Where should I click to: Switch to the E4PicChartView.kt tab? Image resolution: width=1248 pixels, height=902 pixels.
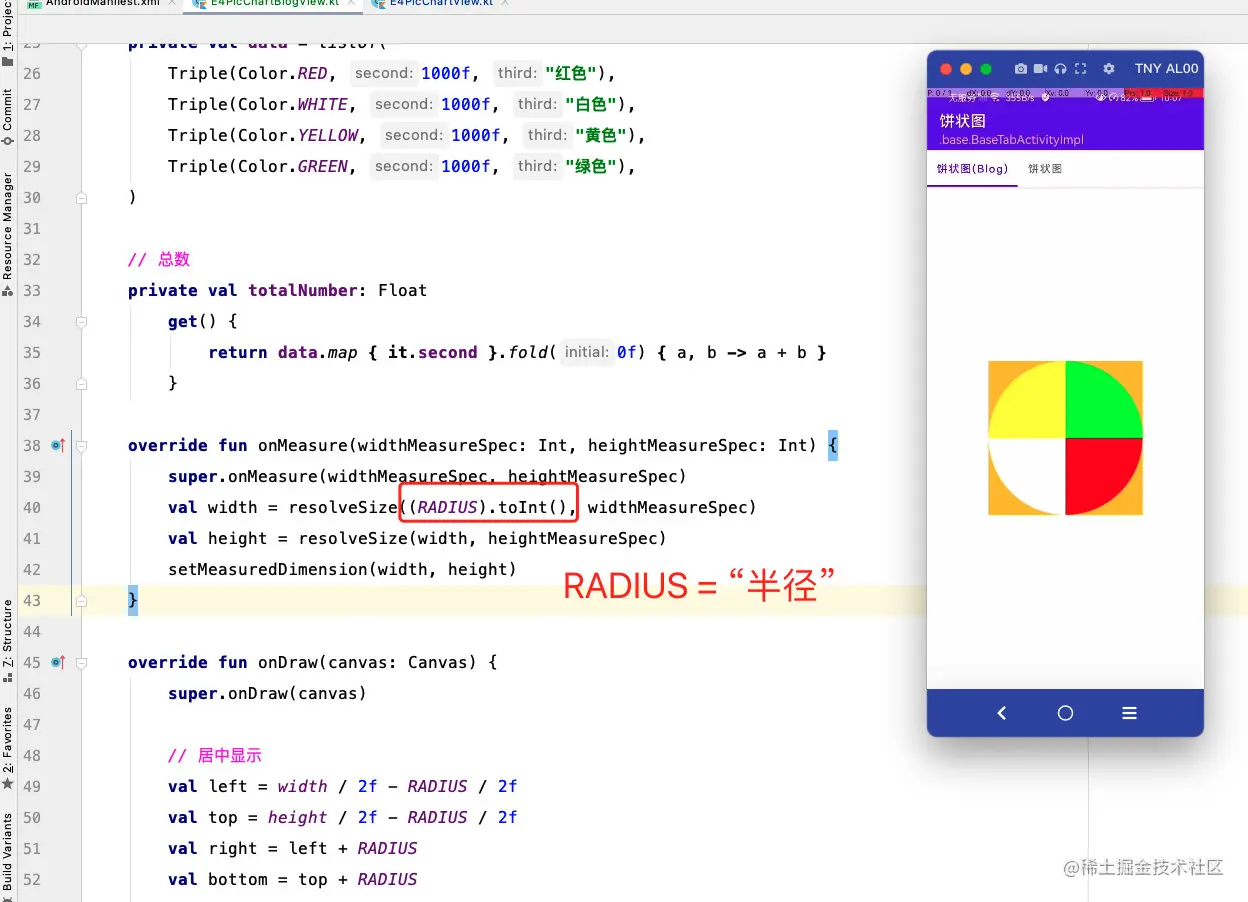(437, 4)
